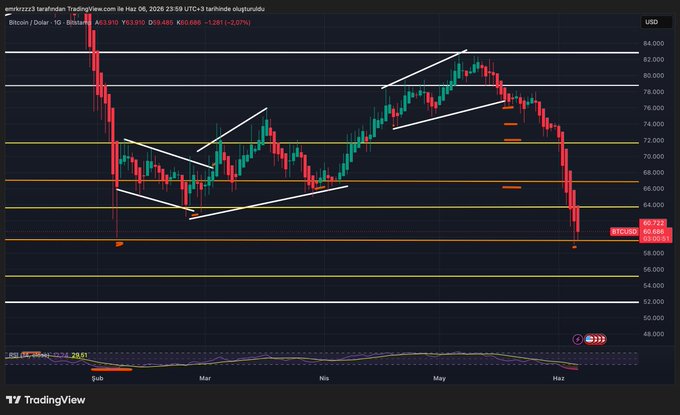
Task: Click the Bitcoin / Dolar symbol title
Action: pyautogui.click(x=29, y=23)
